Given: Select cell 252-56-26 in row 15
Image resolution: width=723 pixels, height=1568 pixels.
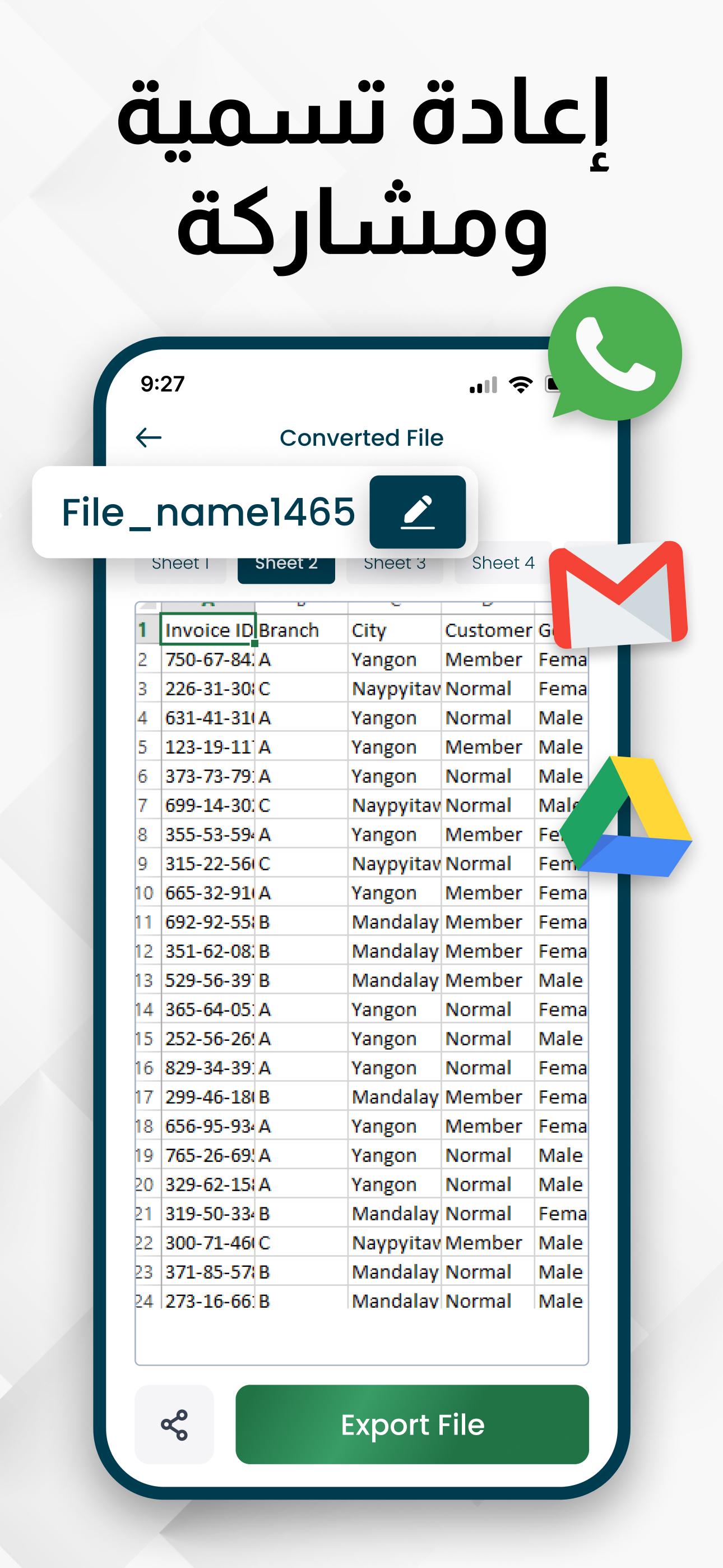Looking at the screenshot, I should [207, 1039].
